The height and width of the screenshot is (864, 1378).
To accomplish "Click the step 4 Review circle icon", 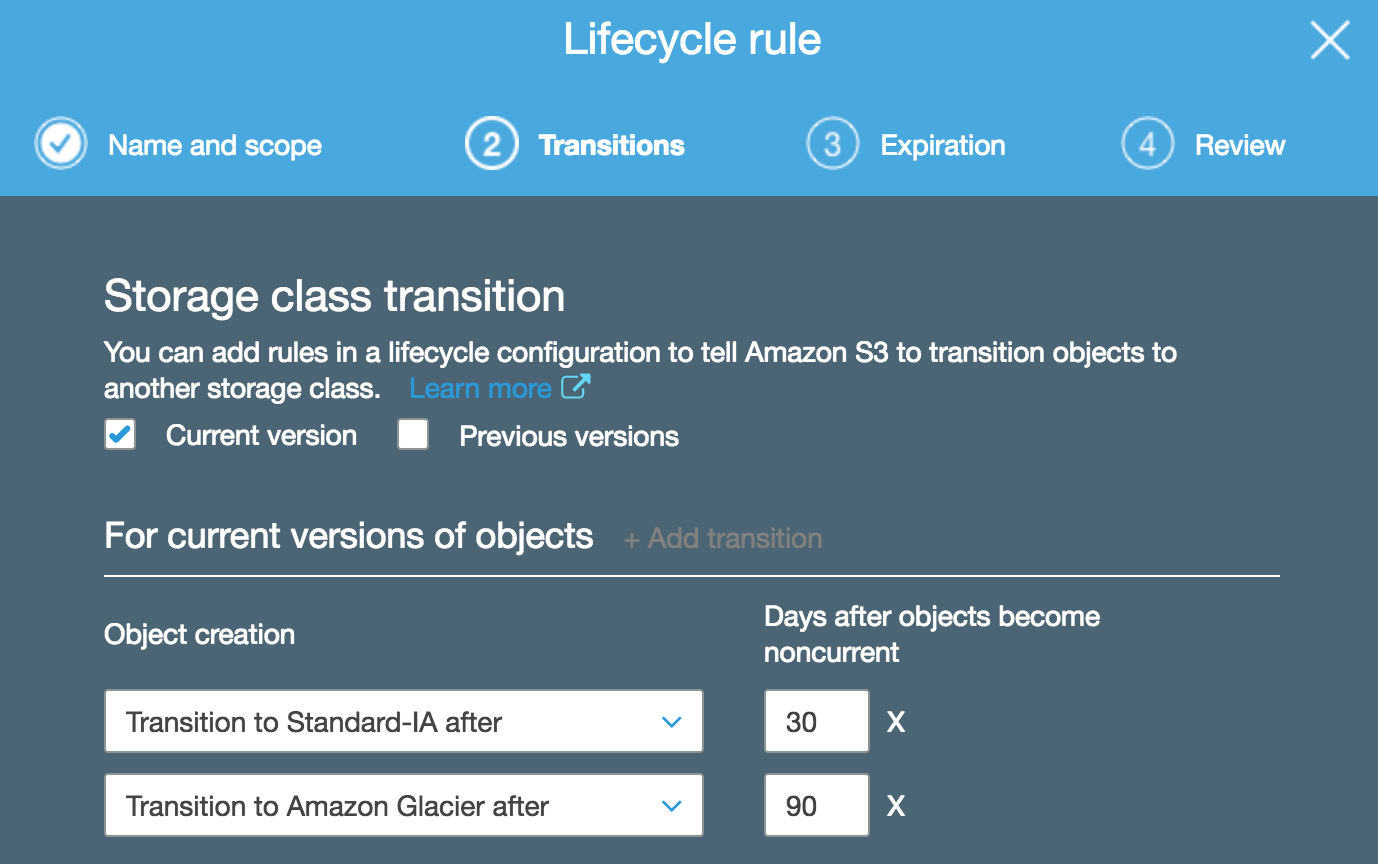I will coord(1147,143).
